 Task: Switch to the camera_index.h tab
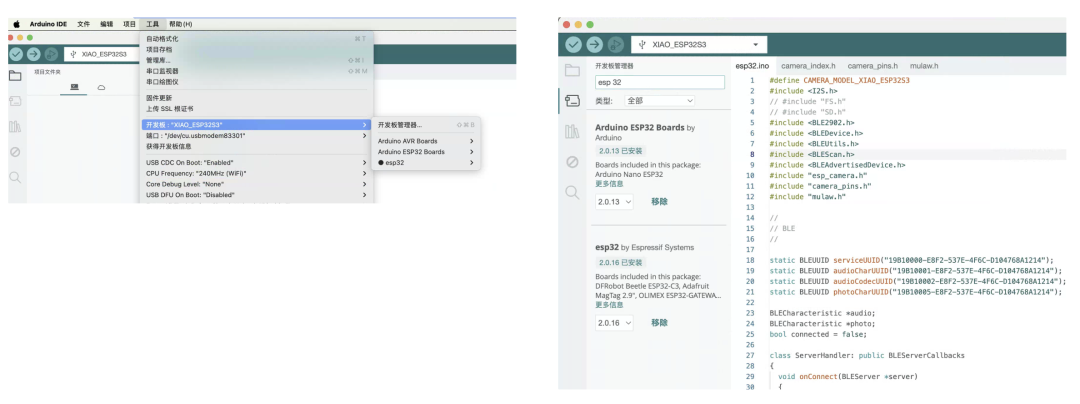pos(808,66)
